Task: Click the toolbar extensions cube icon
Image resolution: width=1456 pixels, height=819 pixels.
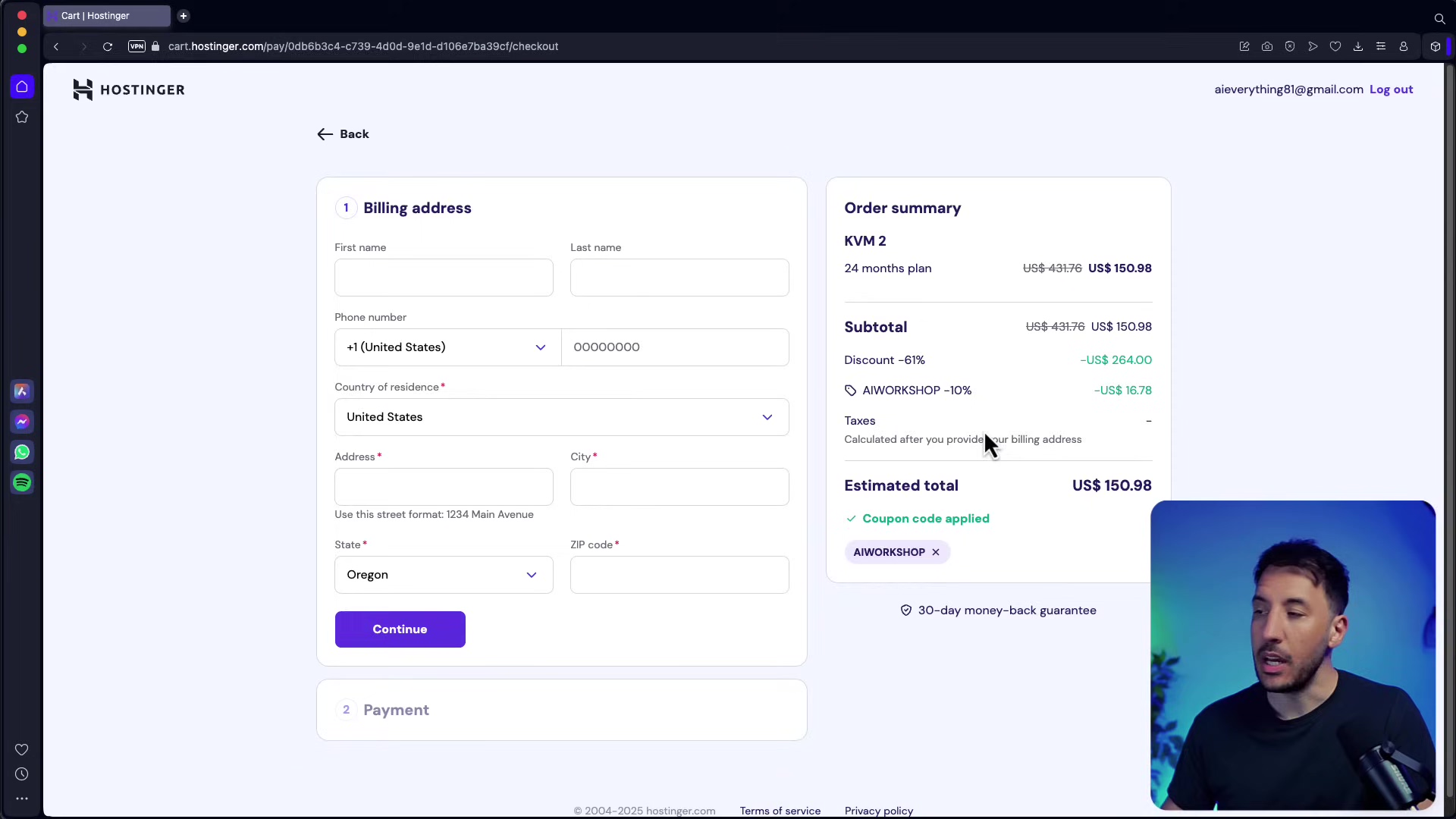Action: click(x=1436, y=46)
